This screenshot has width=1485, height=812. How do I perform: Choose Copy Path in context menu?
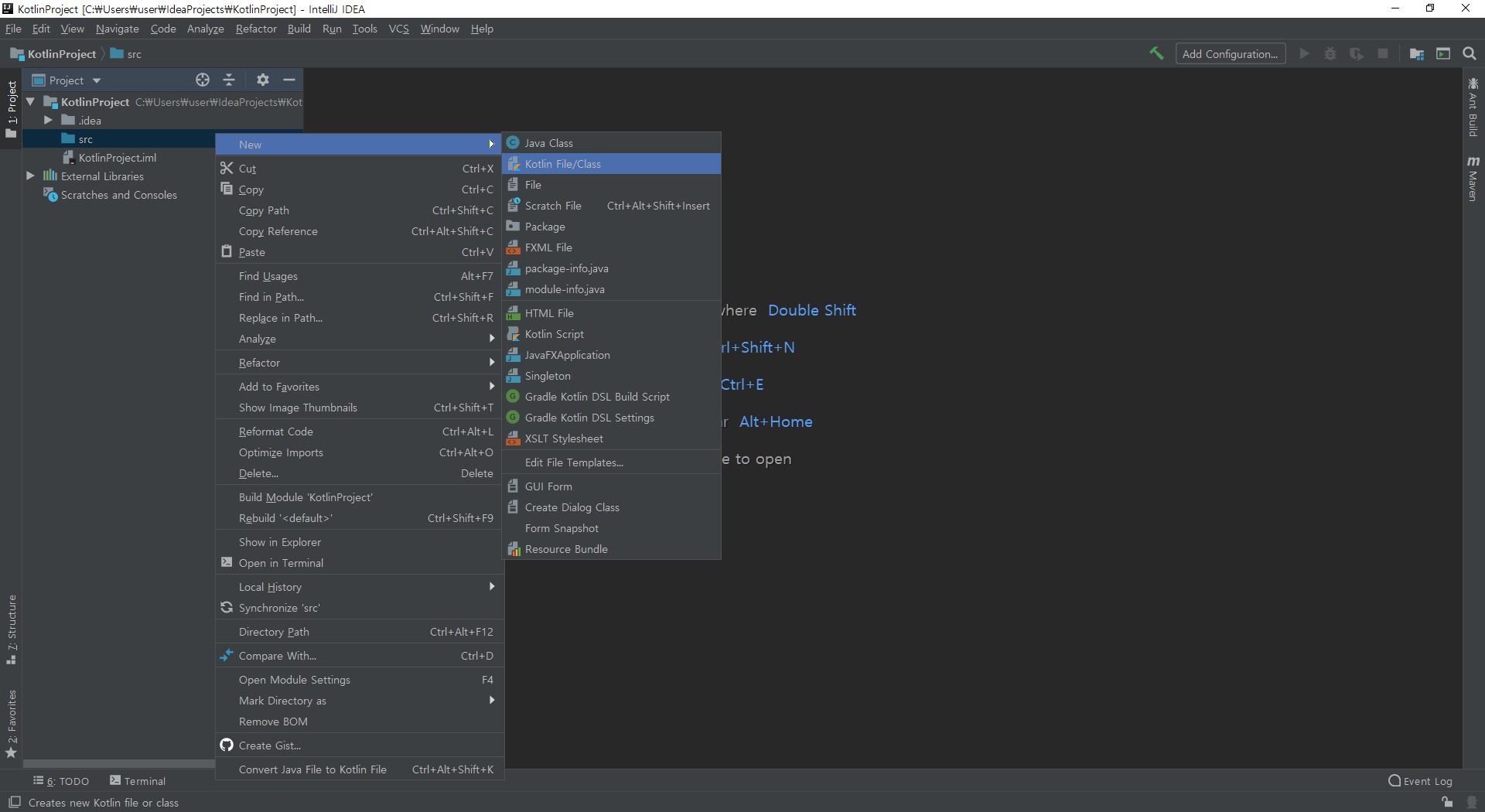click(359, 210)
